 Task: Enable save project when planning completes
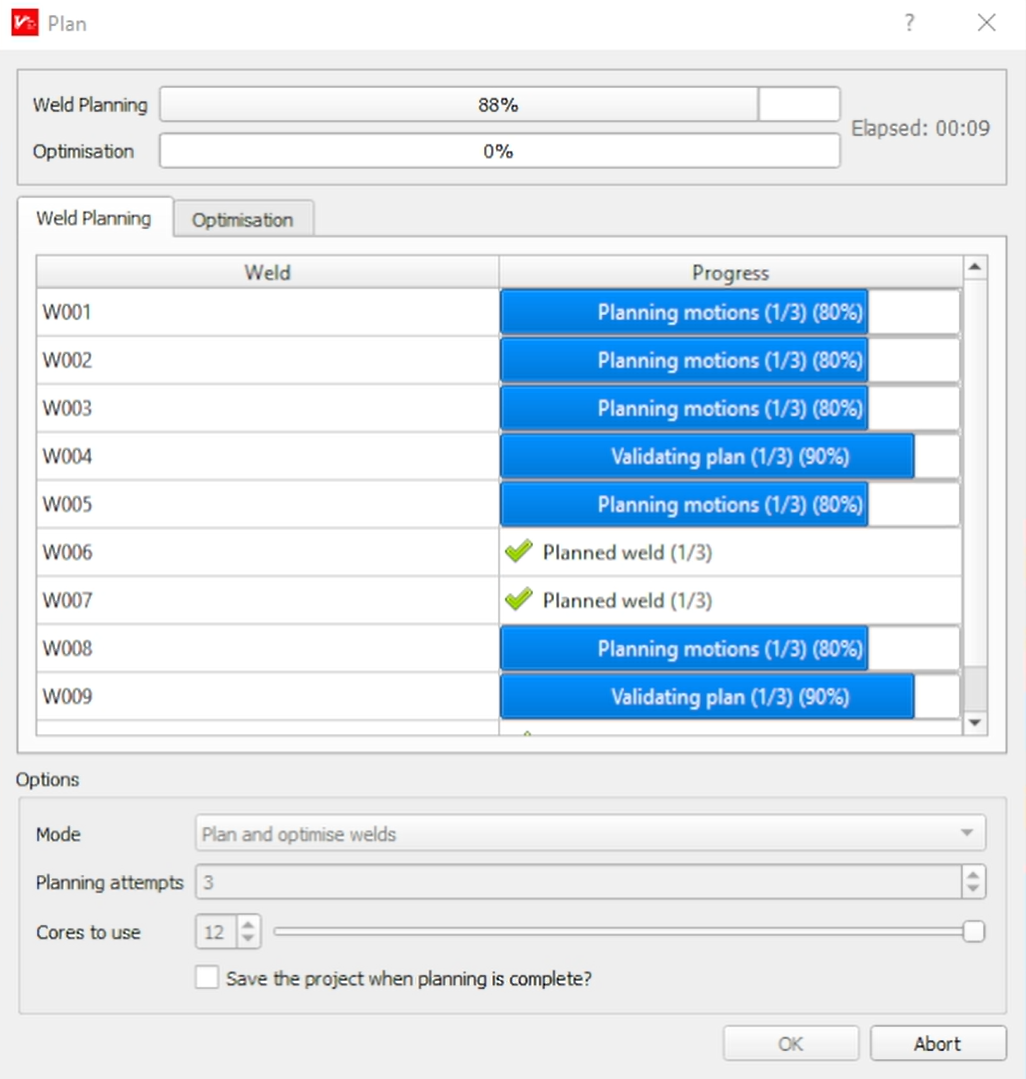click(x=207, y=978)
